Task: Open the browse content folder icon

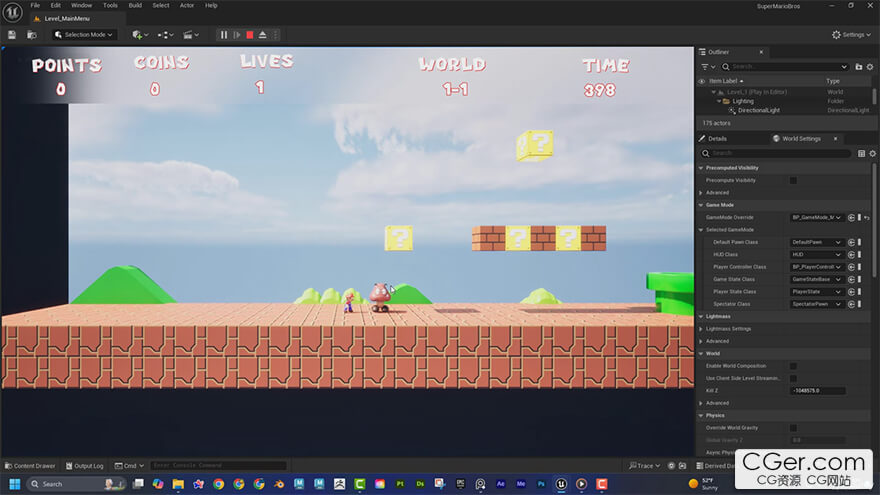Action: point(32,35)
